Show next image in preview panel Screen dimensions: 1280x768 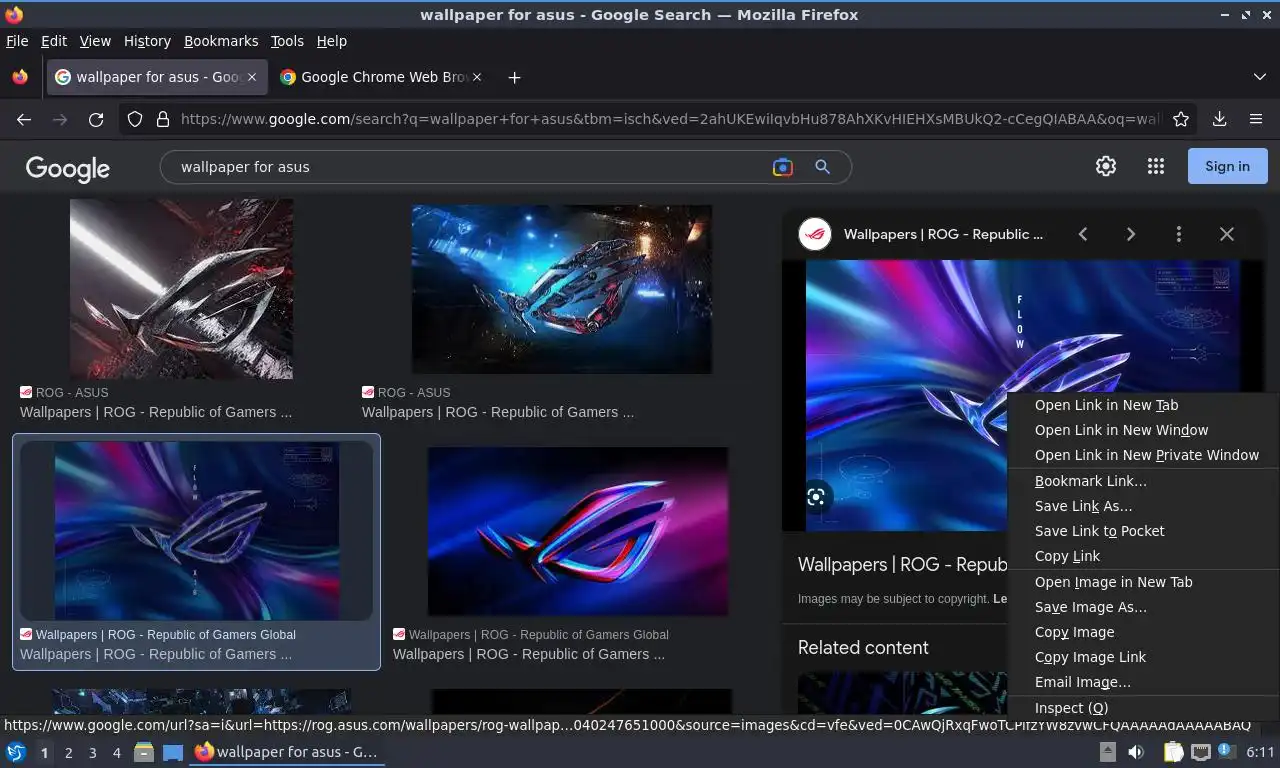click(1131, 234)
